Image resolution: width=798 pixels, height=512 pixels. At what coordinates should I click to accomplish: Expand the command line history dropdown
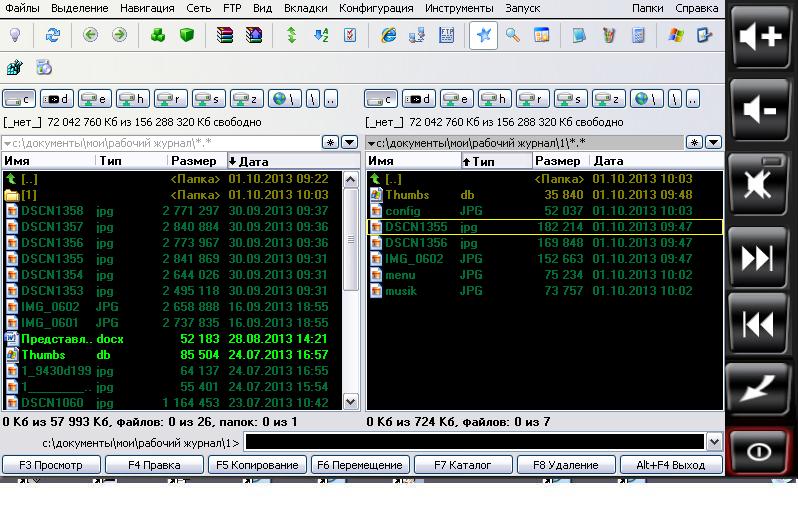click(713, 442)
